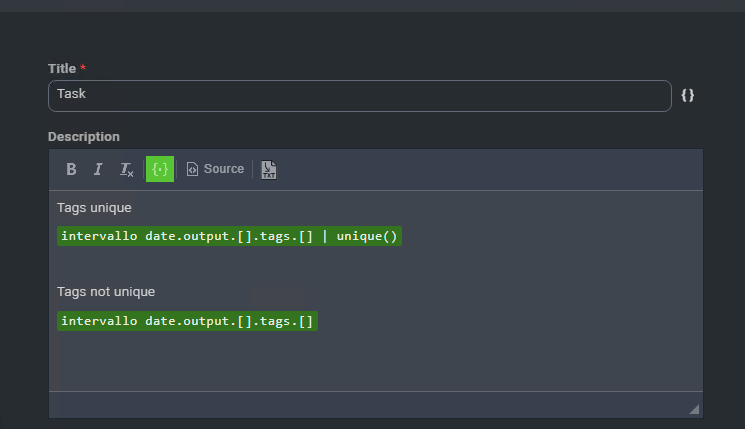The width and height of the screenshot is (745, 429).
Task: Click the green curly-braces placeholder button
Action: [x=159, y=170]
